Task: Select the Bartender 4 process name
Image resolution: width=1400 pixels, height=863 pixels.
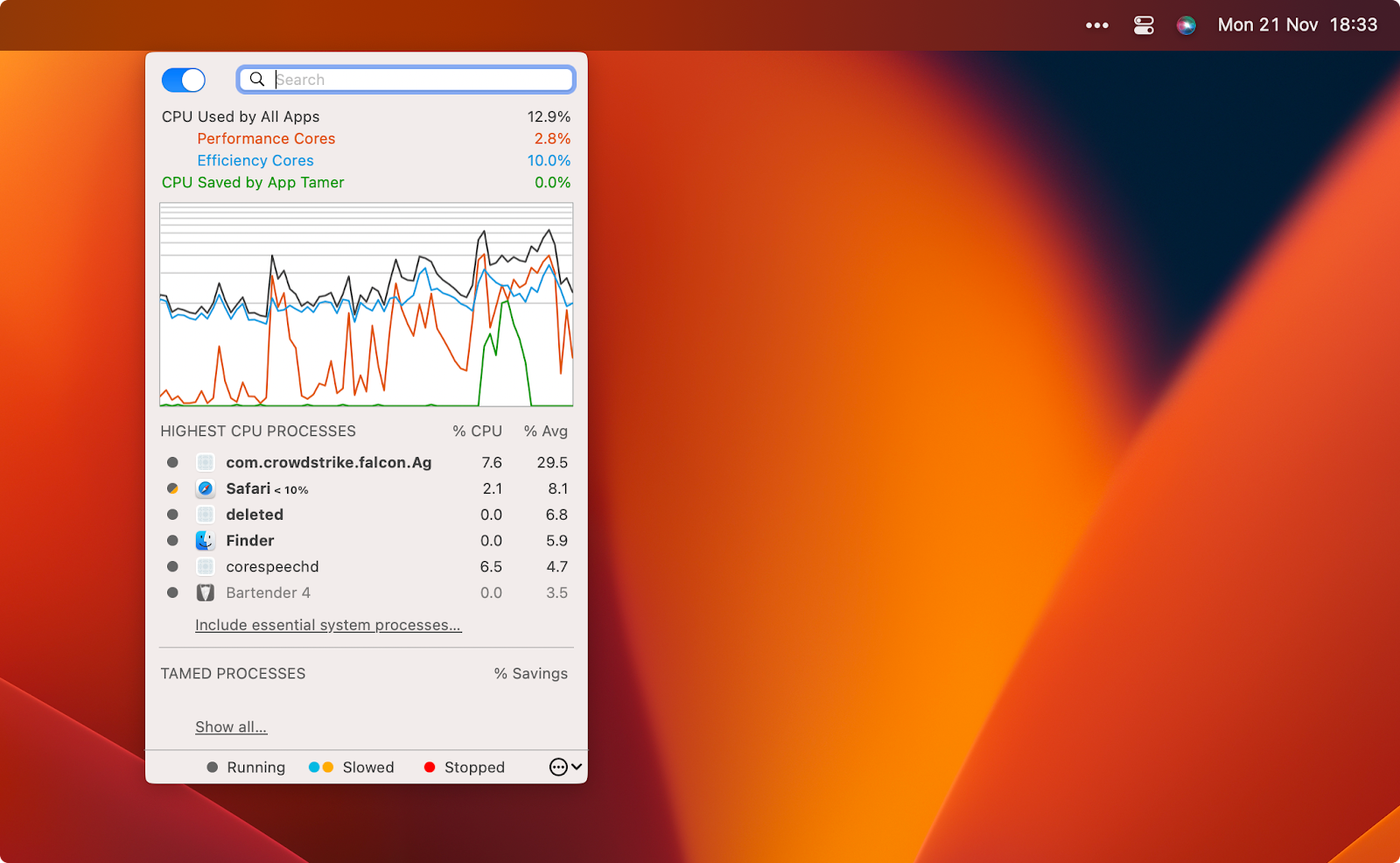Action: pyautogui.click(x=268, y=593)
